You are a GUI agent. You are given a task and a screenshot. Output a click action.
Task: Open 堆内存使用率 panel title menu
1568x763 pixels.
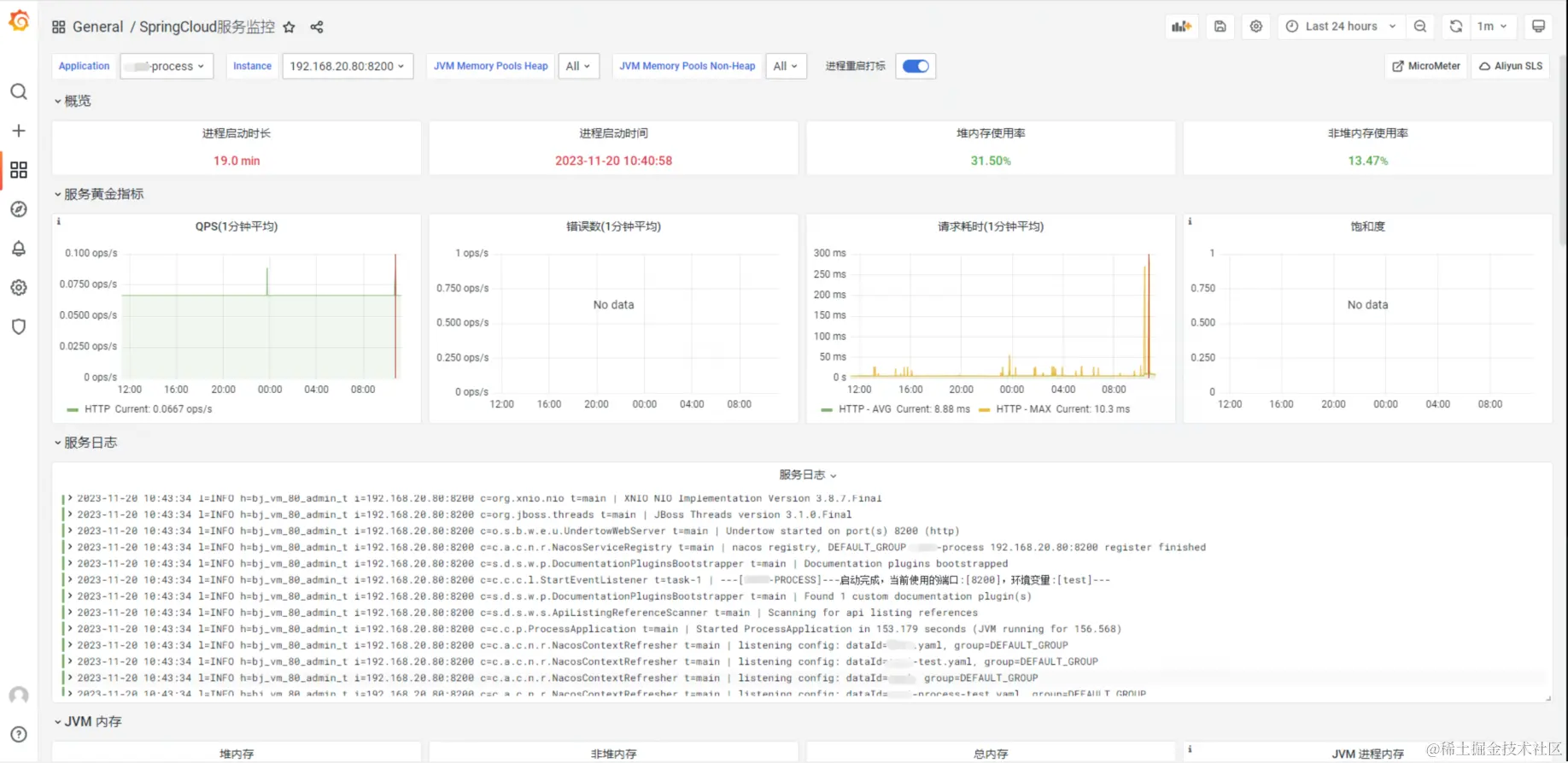pyautogui.click(x=991, y=133)
